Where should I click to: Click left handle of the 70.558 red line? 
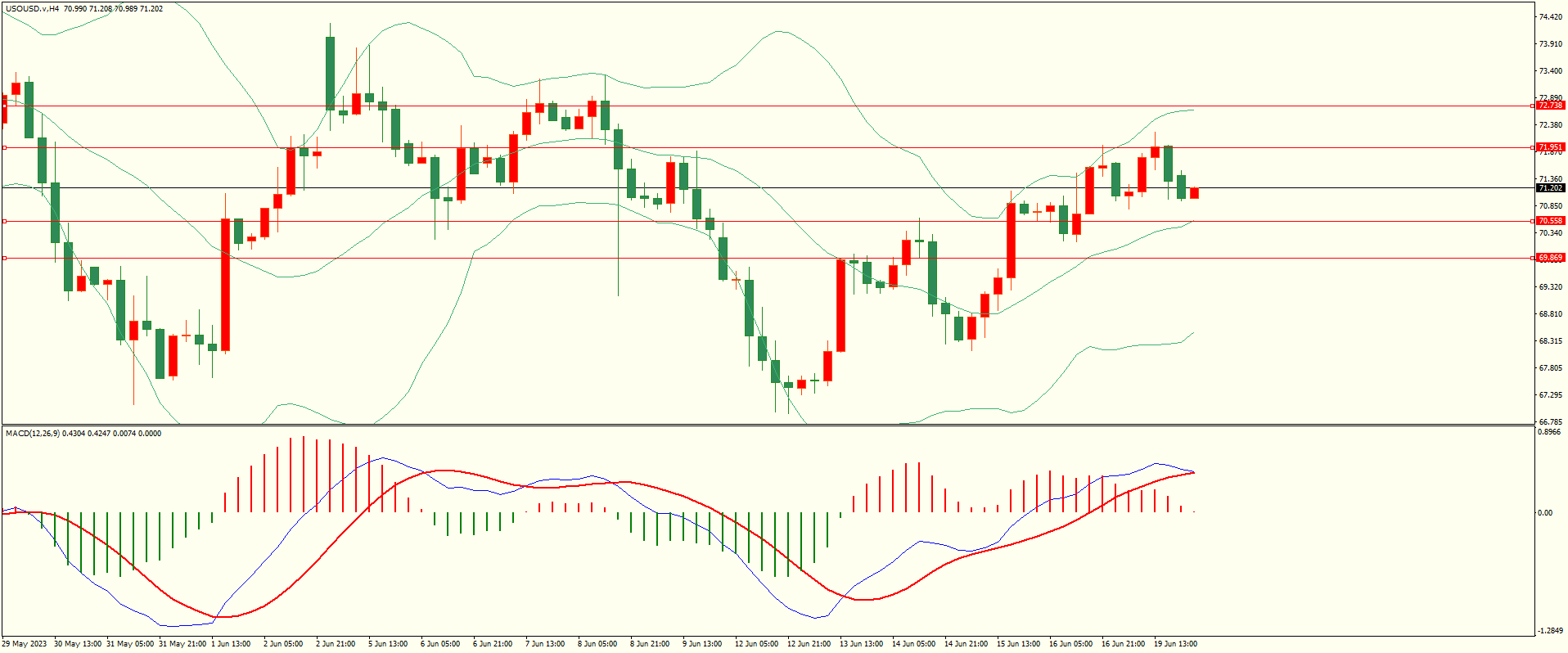(4, 221)
